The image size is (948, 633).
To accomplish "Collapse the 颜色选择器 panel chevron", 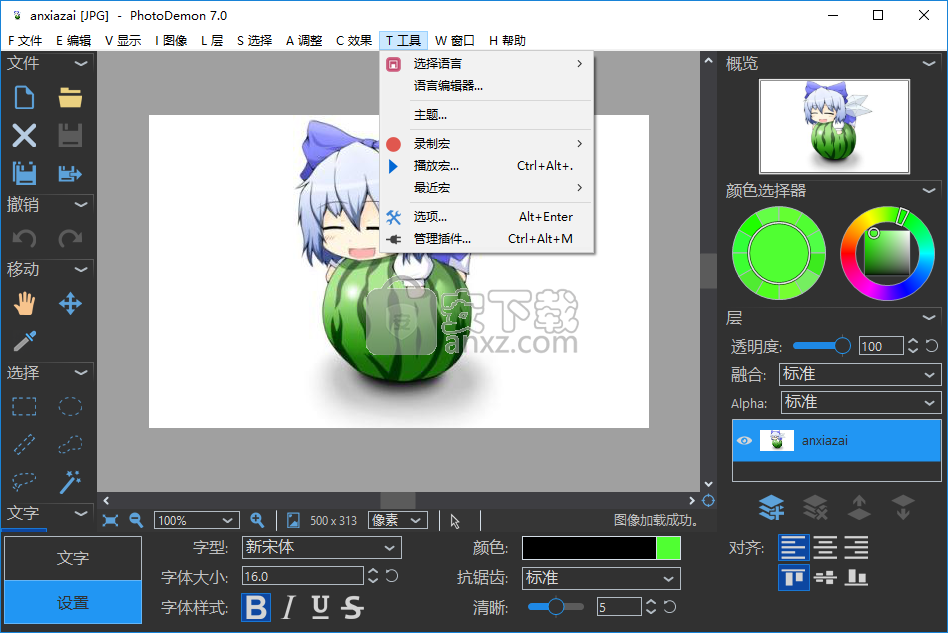I will (929, 190).
